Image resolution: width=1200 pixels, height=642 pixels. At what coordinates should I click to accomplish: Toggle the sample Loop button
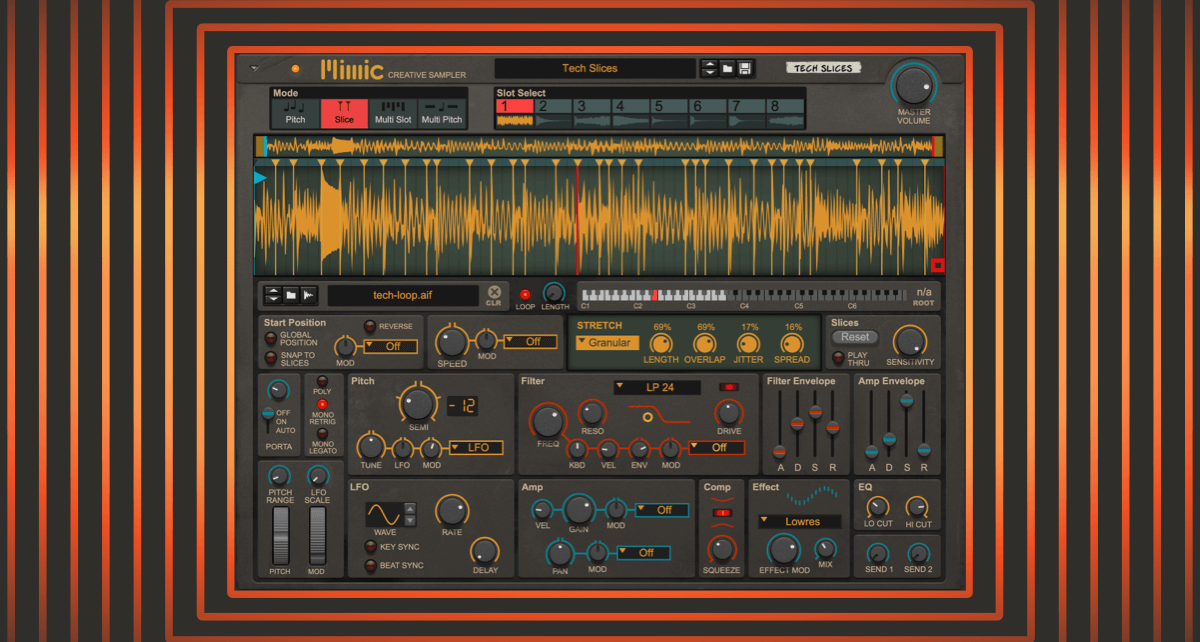pos(525,294)
